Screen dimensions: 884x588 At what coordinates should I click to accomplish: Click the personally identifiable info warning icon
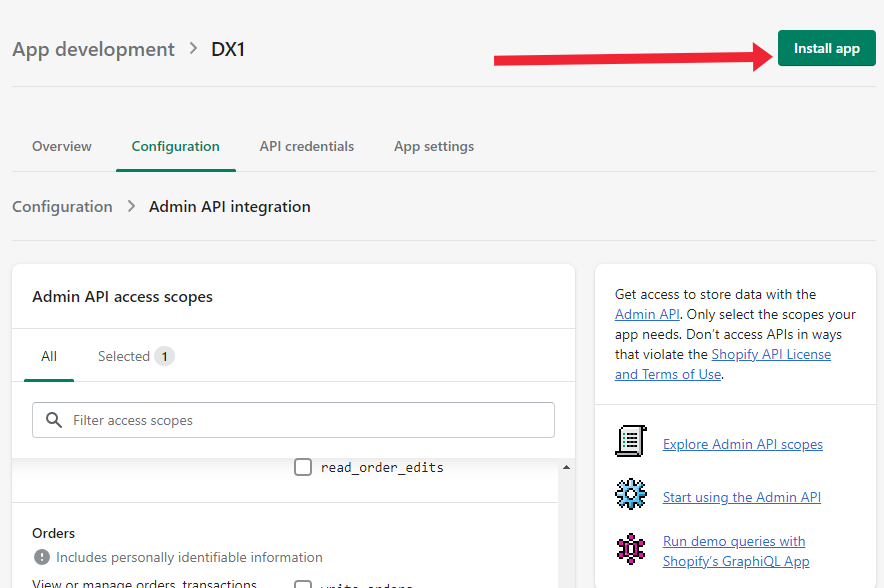42,557
